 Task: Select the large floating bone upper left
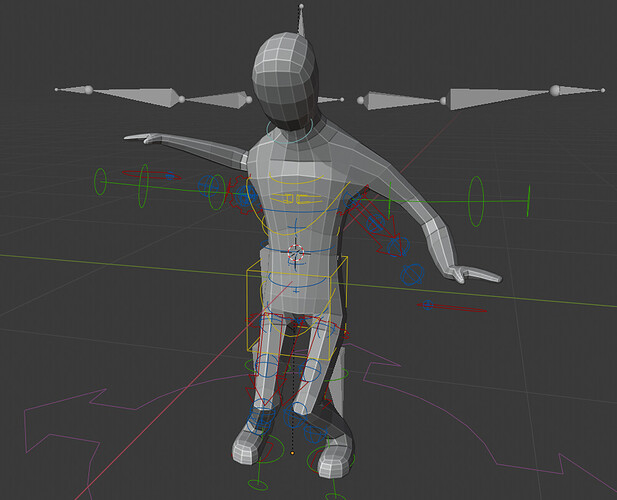[x=136, y=96]
